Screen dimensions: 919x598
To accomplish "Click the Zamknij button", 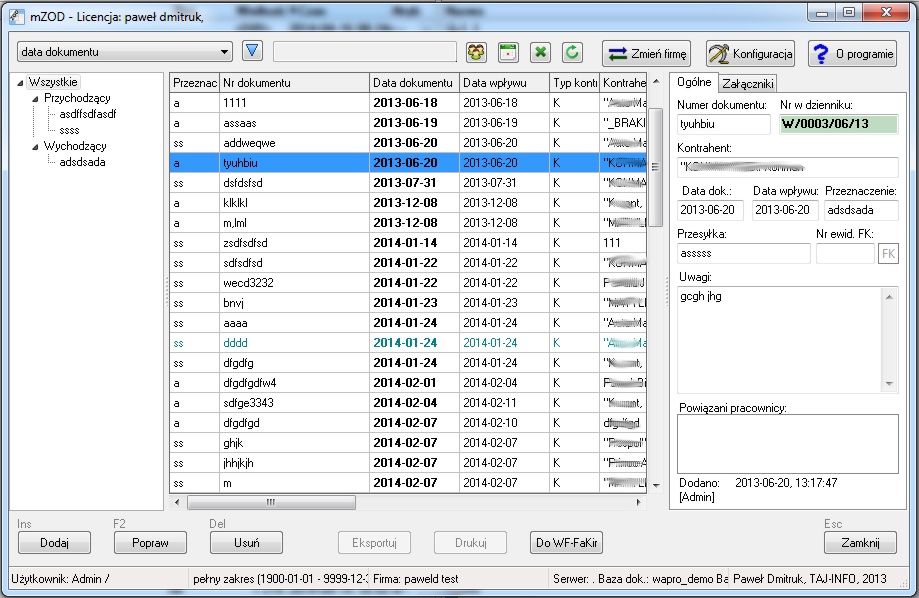I will 860,543.
